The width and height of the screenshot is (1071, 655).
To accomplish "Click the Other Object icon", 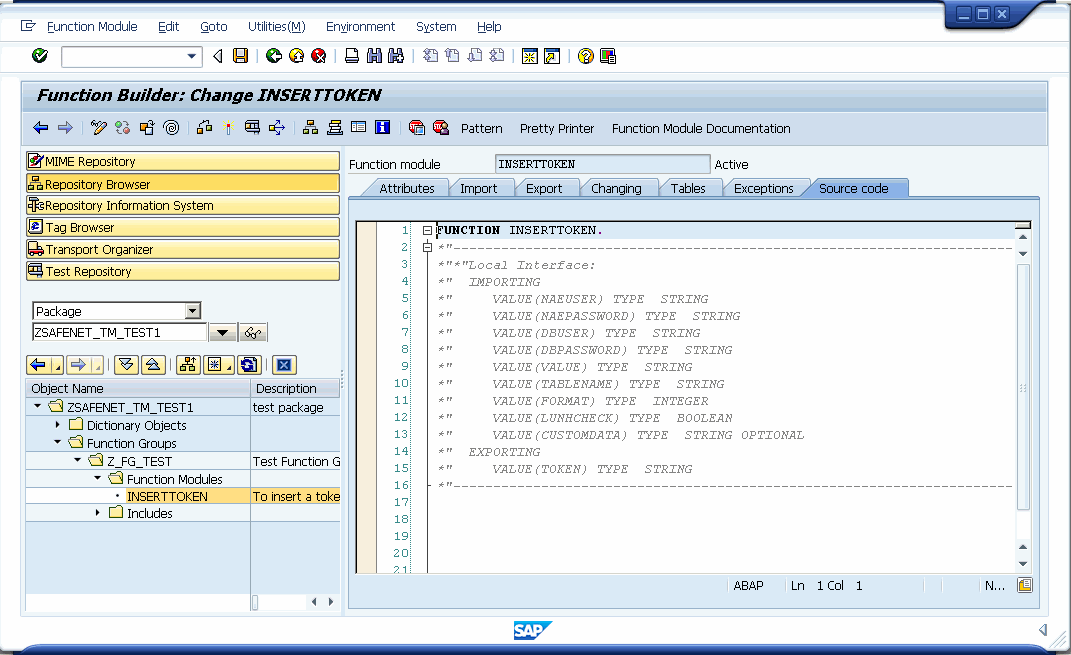I will 147,128.
